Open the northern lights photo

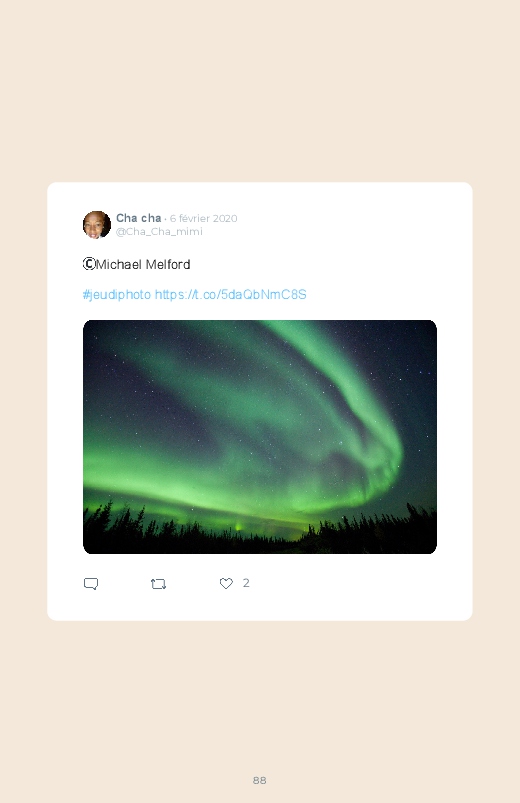tap(260, 437)
